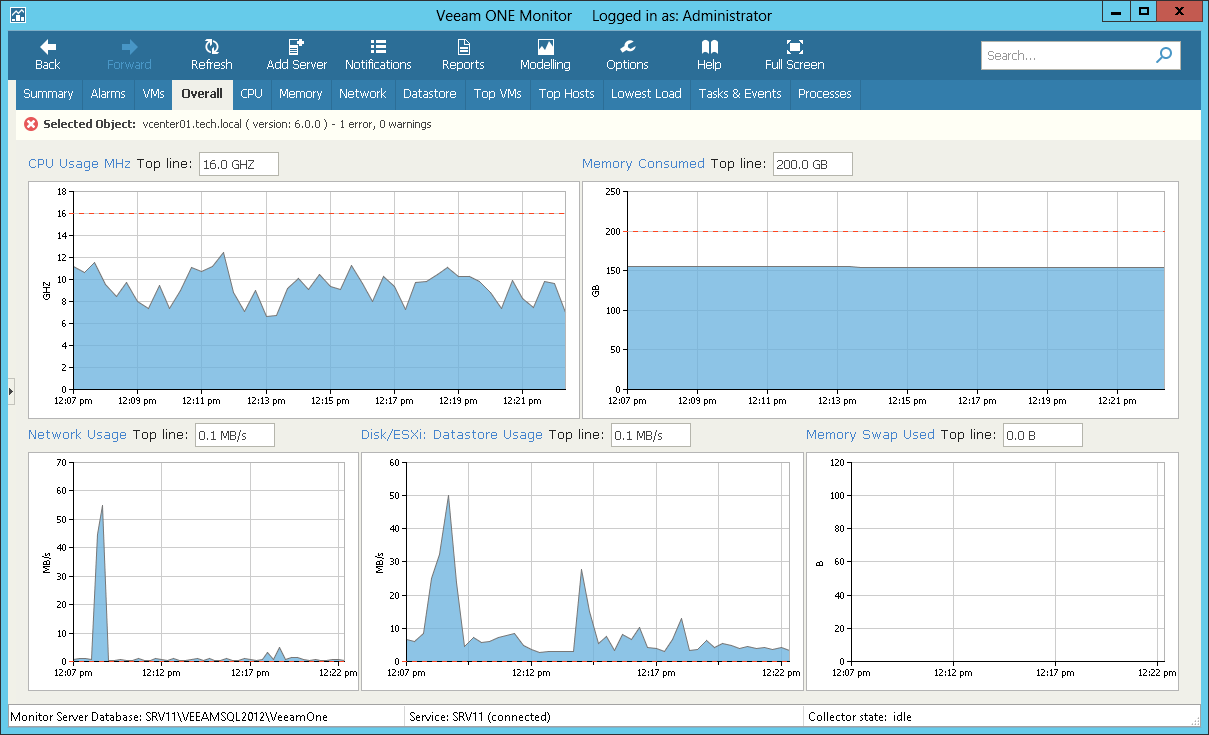Open the VMs tab
This screenshot has width=1209, height=735.
[153, 94]
